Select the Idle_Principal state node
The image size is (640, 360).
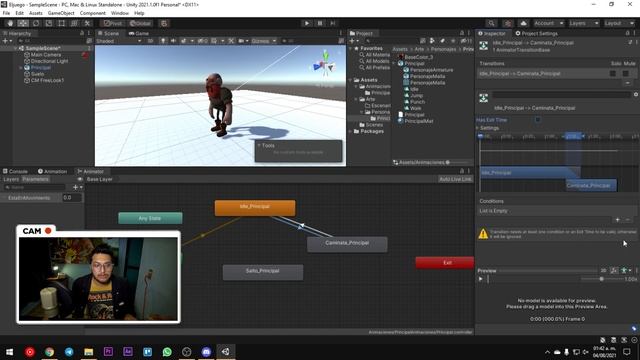[x=255, y=208]
